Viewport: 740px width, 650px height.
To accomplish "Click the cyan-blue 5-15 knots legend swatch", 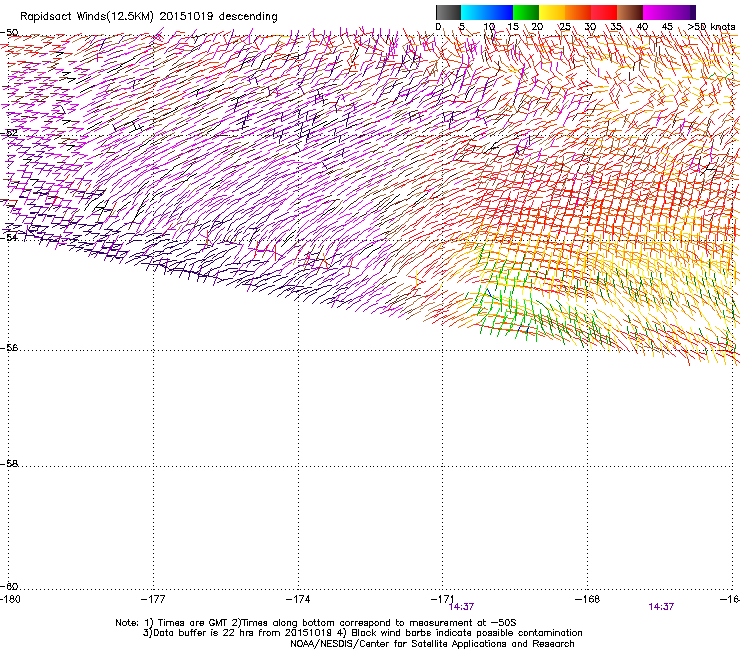I will point(487,12).
